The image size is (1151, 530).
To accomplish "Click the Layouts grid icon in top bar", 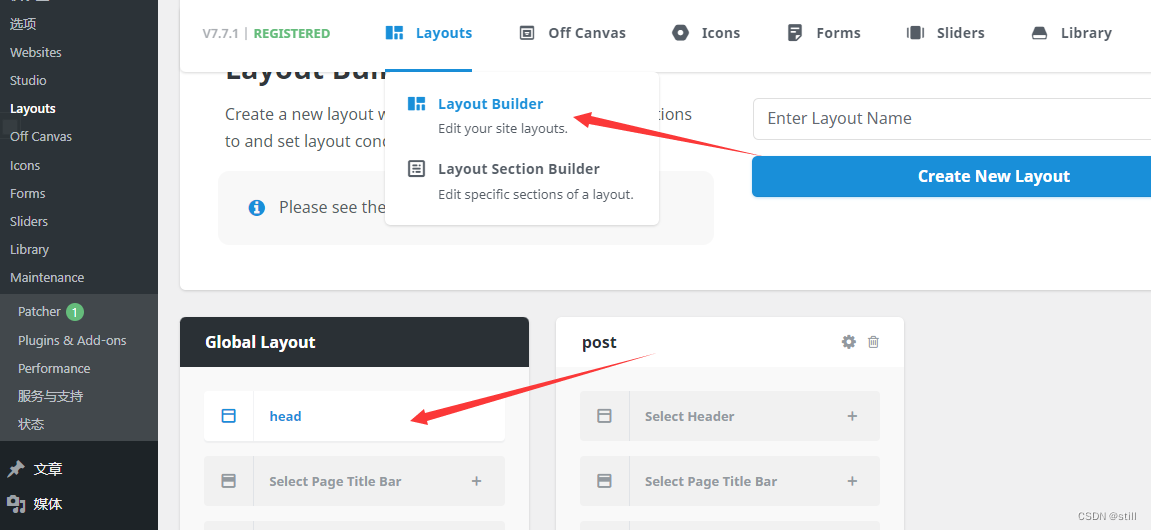I will [x=394, y=33].
